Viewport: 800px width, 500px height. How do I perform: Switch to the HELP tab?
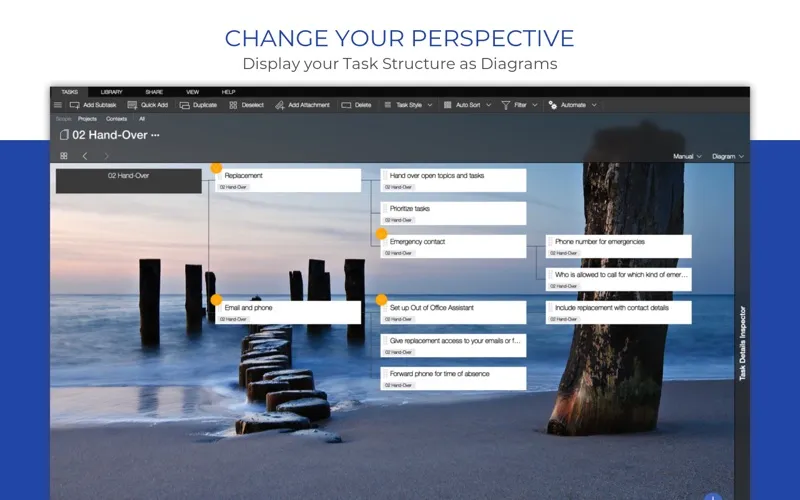228,92
